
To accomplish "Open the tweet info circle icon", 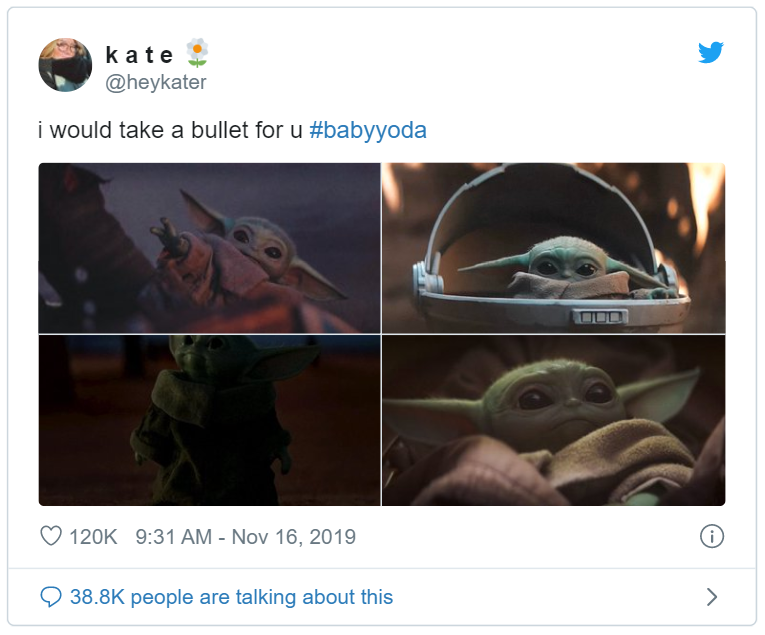I will tap(711, 536).
